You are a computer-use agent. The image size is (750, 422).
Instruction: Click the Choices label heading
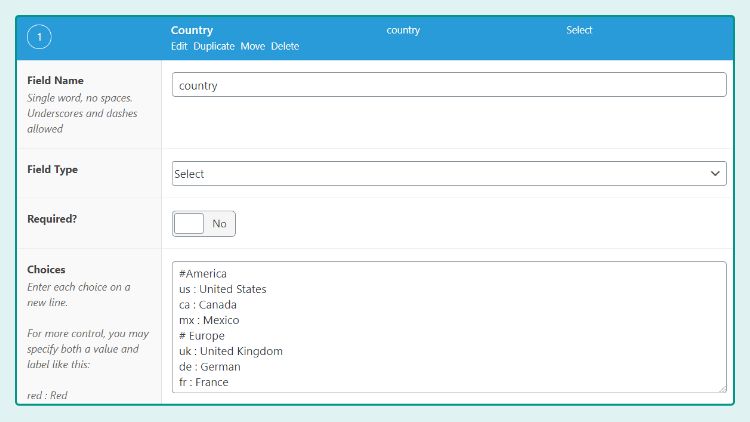coord(46,269)
